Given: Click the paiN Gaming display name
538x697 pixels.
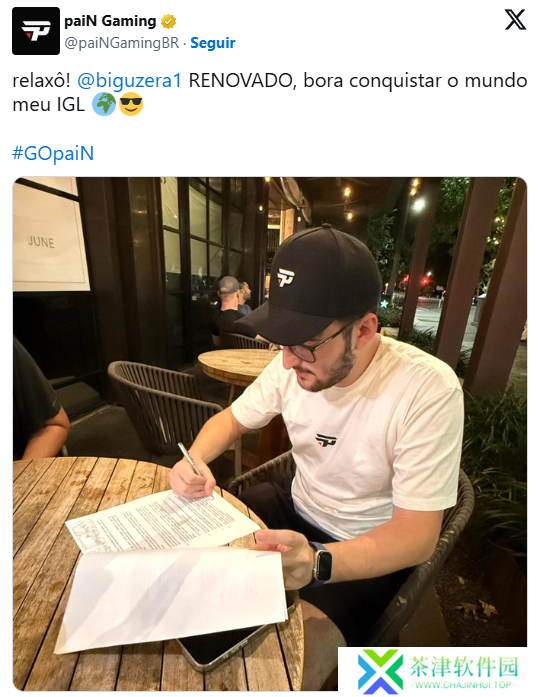Looking at the screenshot, I should [110, 21].
